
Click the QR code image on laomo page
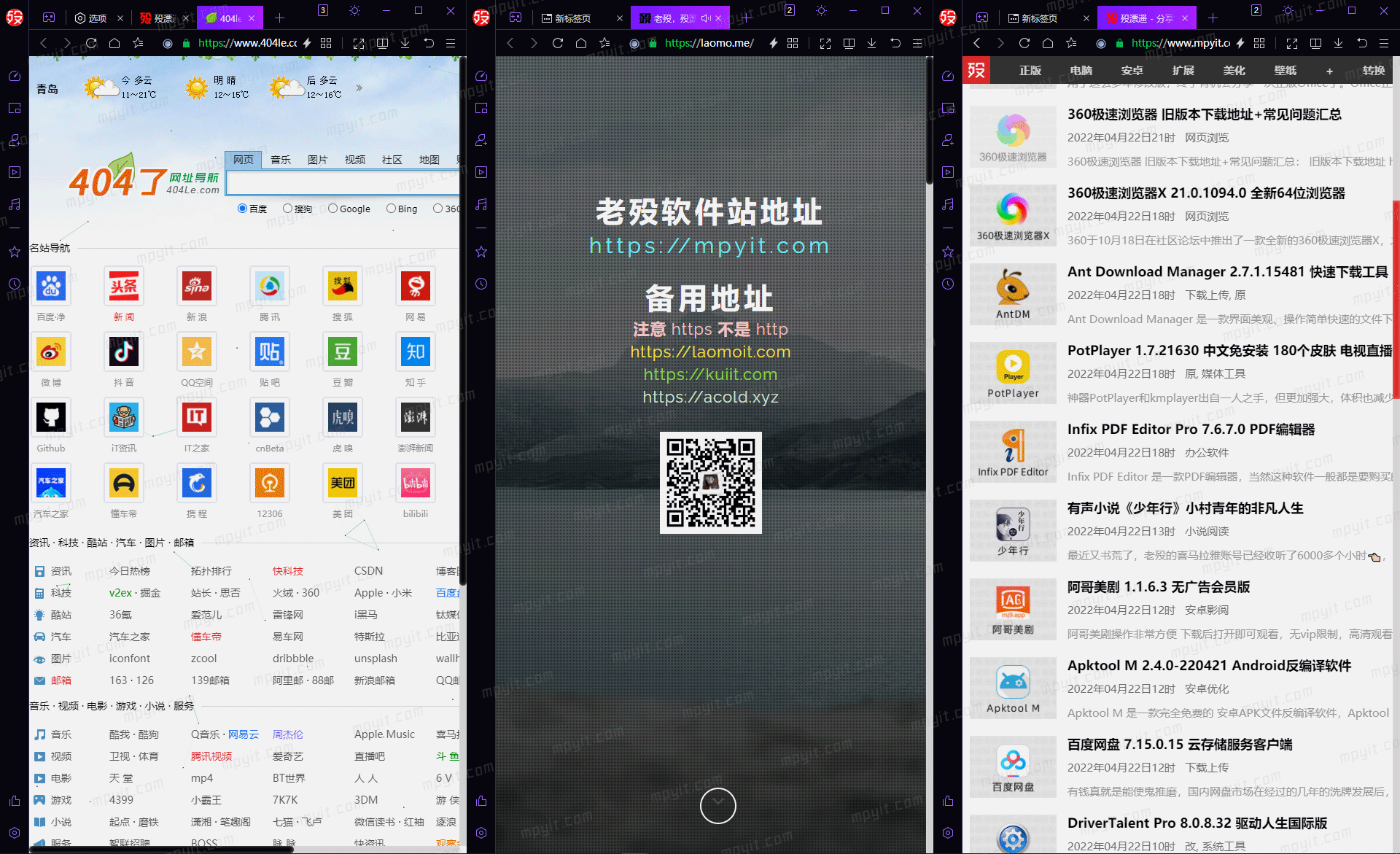pyautogui.click(x=711, y=483)
